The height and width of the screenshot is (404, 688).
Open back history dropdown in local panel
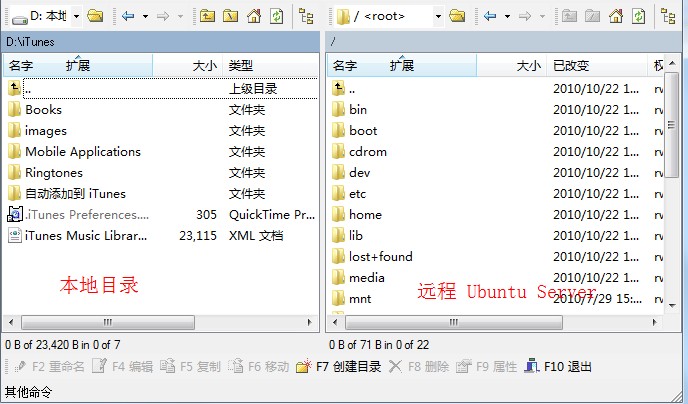145,17
